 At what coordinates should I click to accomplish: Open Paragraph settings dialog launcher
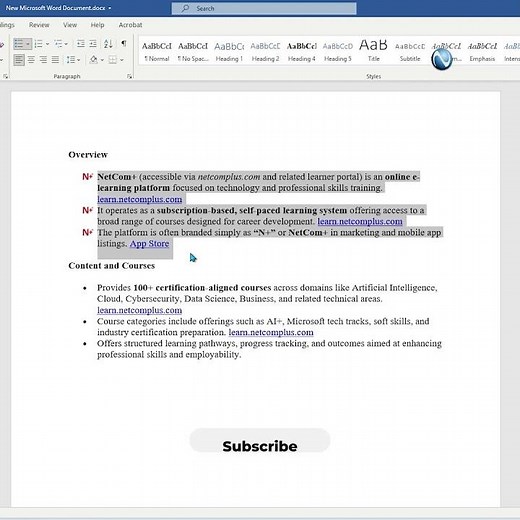pos(129,76)
